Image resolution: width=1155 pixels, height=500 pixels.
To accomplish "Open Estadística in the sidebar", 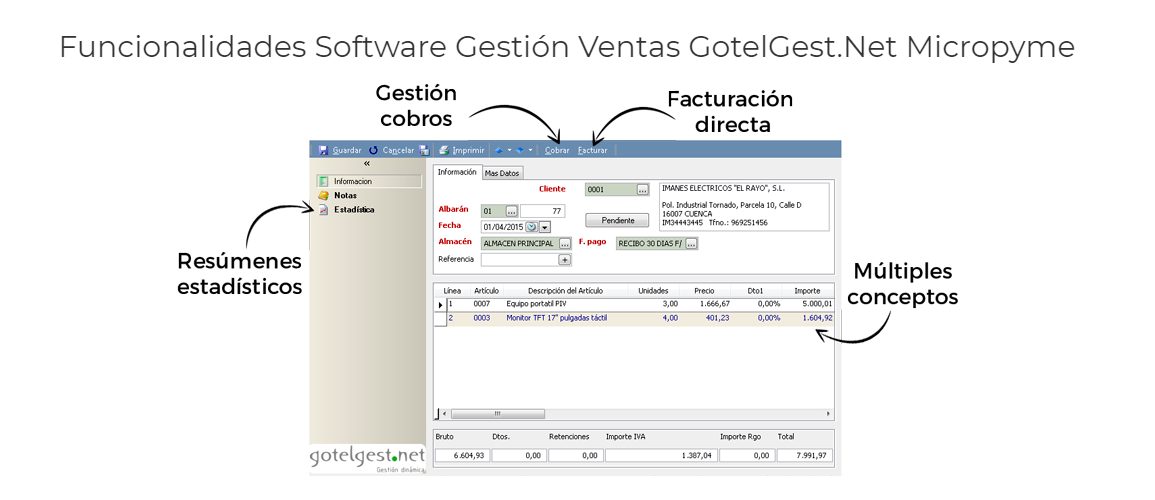I will [353, 210].
